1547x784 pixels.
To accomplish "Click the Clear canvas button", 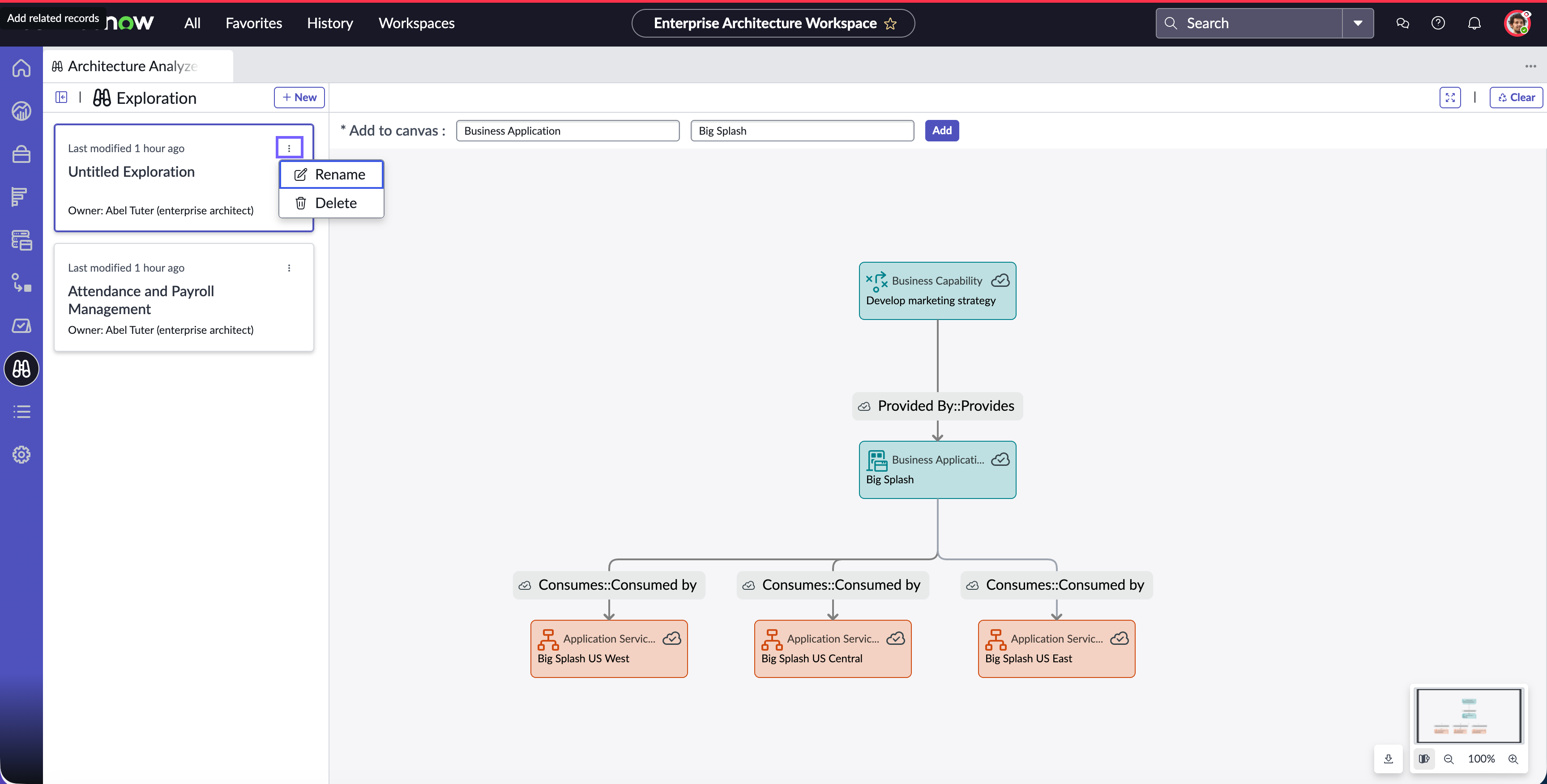I will coord(1516,97).
